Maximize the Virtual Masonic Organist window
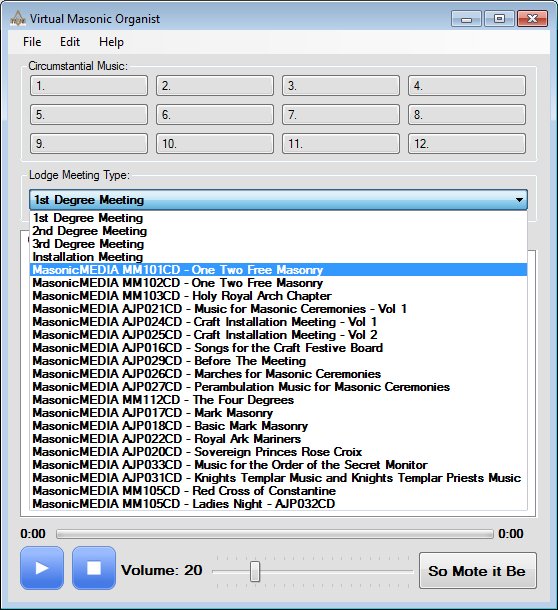This screenshot has width=558, height=610. [x=499, y=19]
